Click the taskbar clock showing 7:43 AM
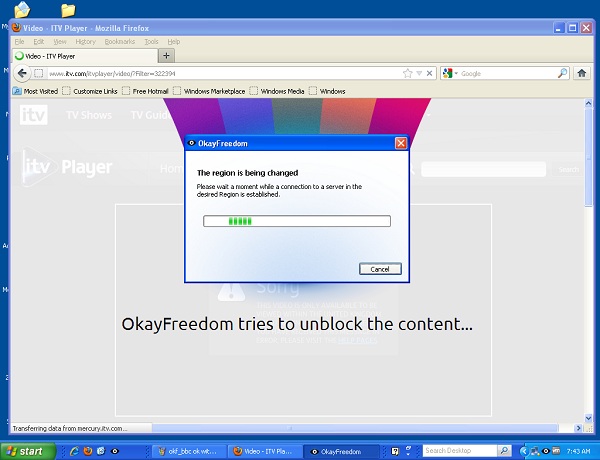 [x=578, y=451]
